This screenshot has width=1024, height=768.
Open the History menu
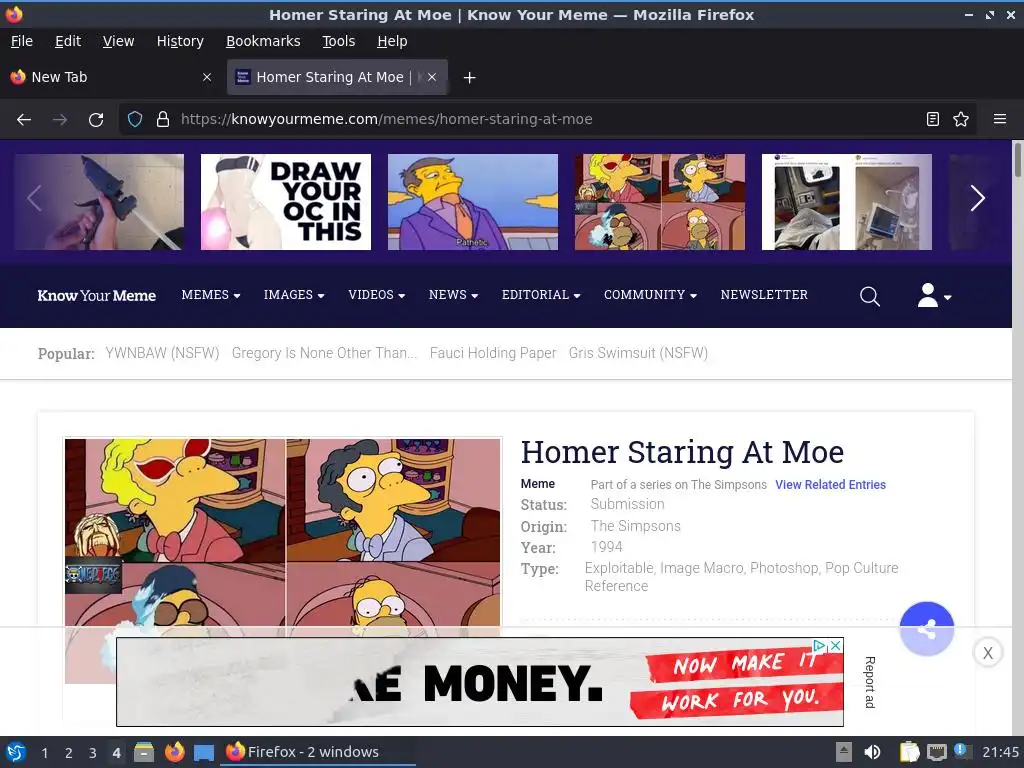(x=180, y=41)
